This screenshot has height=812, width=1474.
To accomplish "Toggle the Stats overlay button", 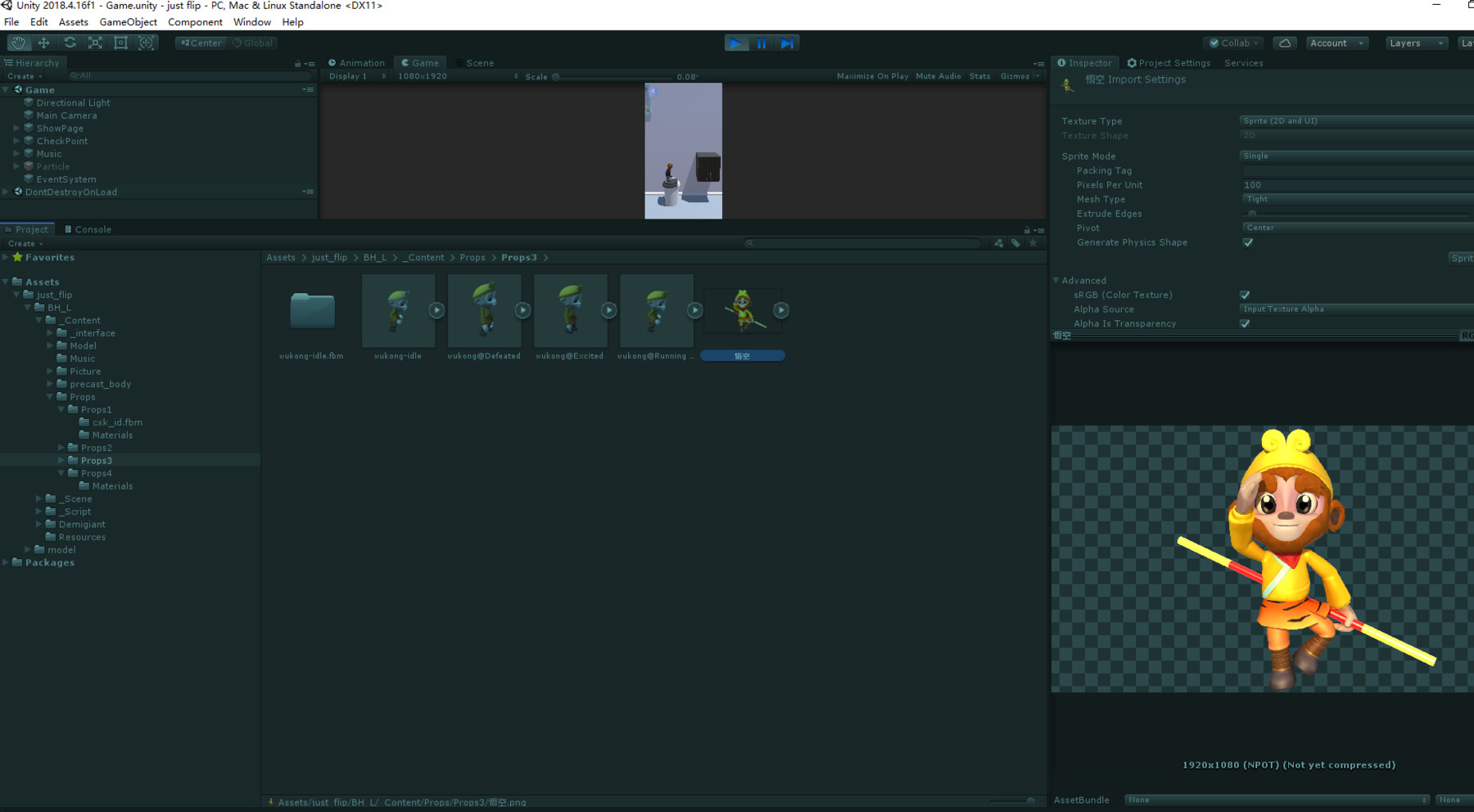I will [979, 76].
